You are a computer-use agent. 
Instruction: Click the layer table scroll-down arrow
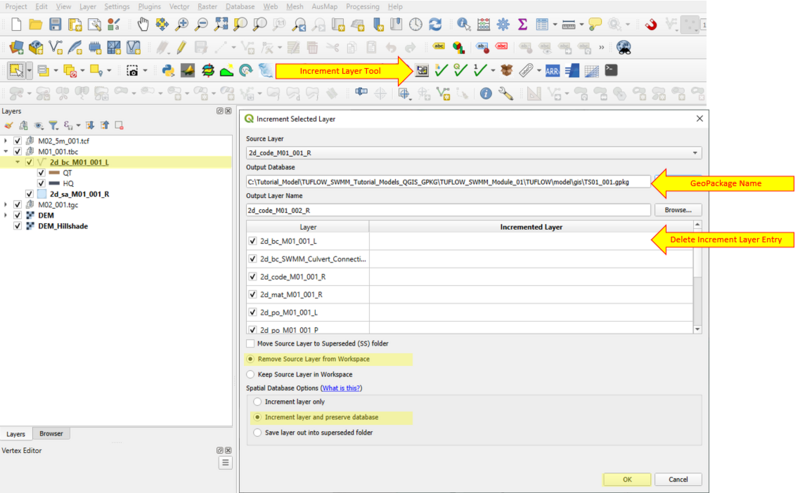click(697, 330)
